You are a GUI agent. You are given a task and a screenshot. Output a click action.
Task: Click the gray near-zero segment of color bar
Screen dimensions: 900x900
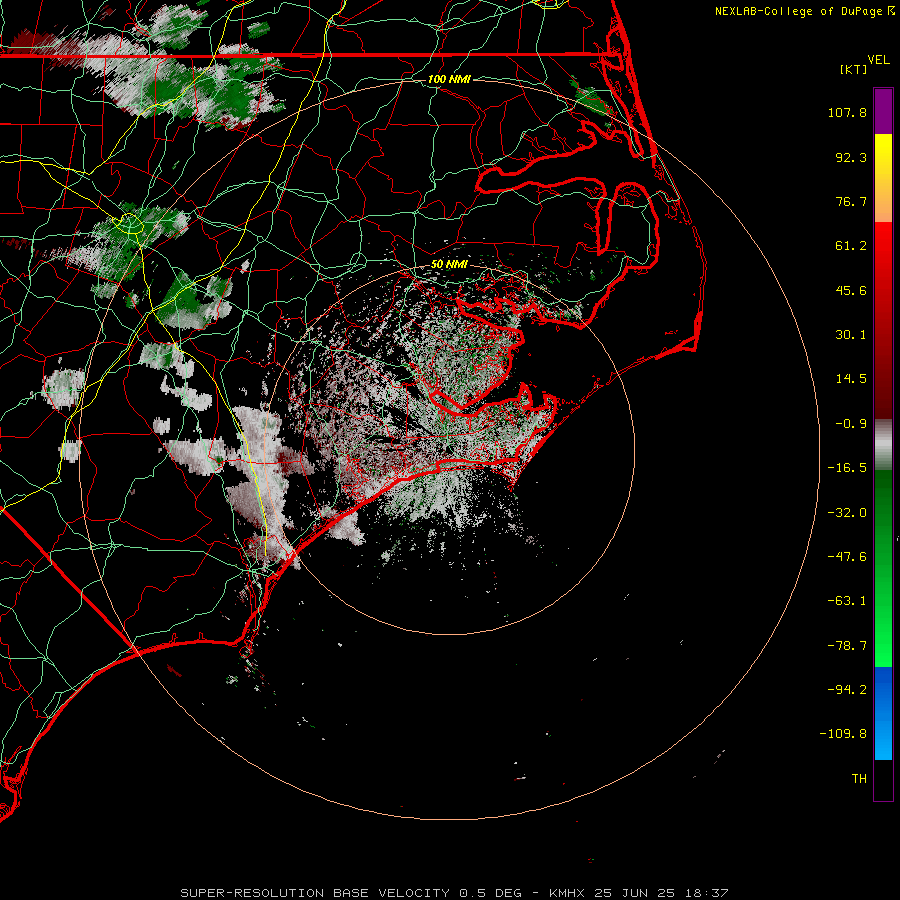[x=883, y=445]
